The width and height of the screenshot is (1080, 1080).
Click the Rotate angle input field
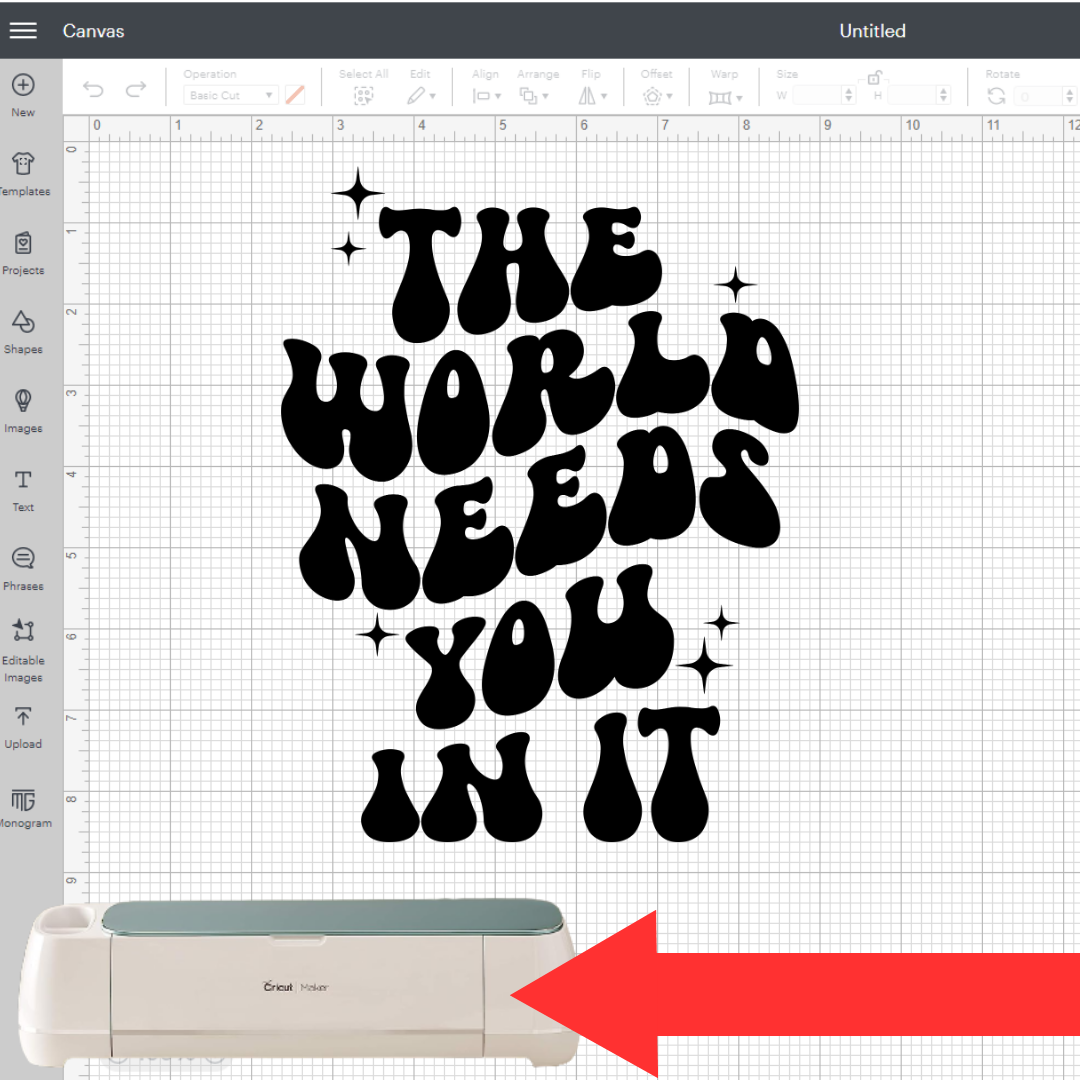pyautogui.click(x=1037, y=96)
